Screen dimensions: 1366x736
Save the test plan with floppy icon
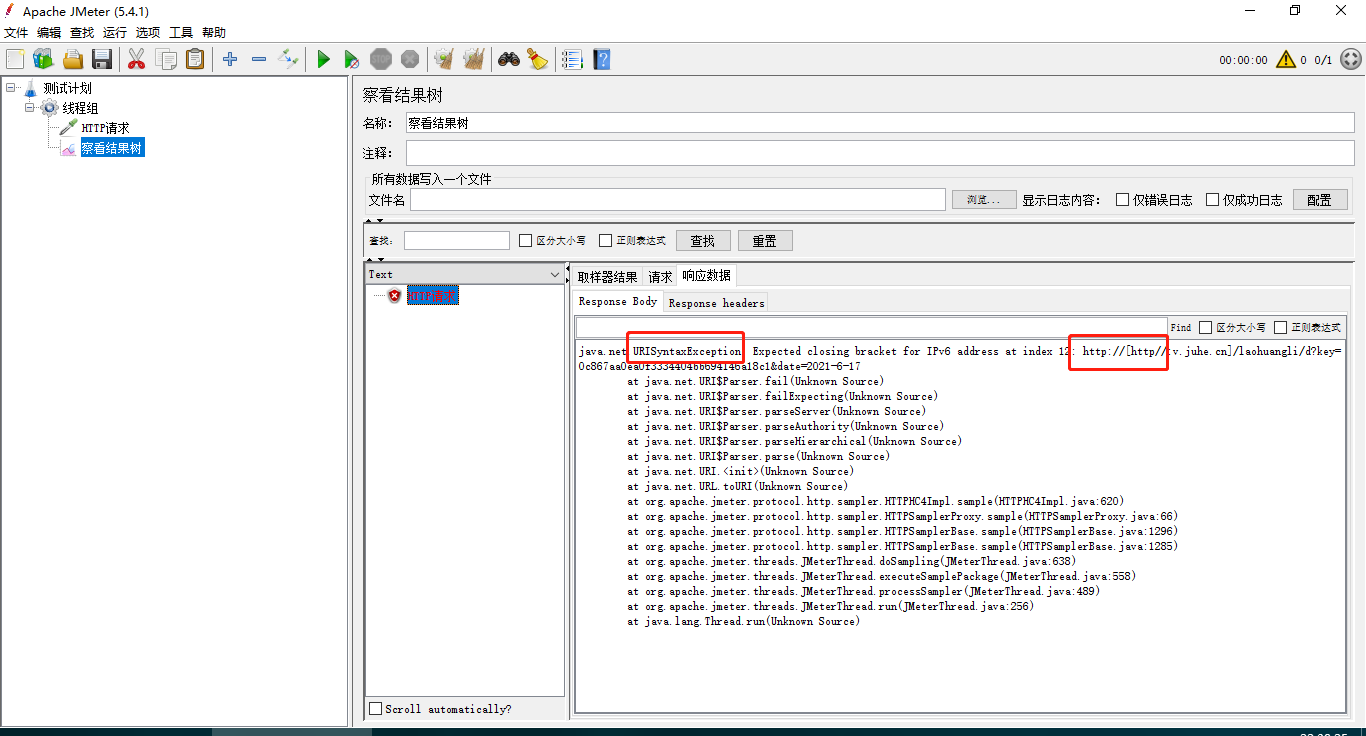click(x=102, y=59)
